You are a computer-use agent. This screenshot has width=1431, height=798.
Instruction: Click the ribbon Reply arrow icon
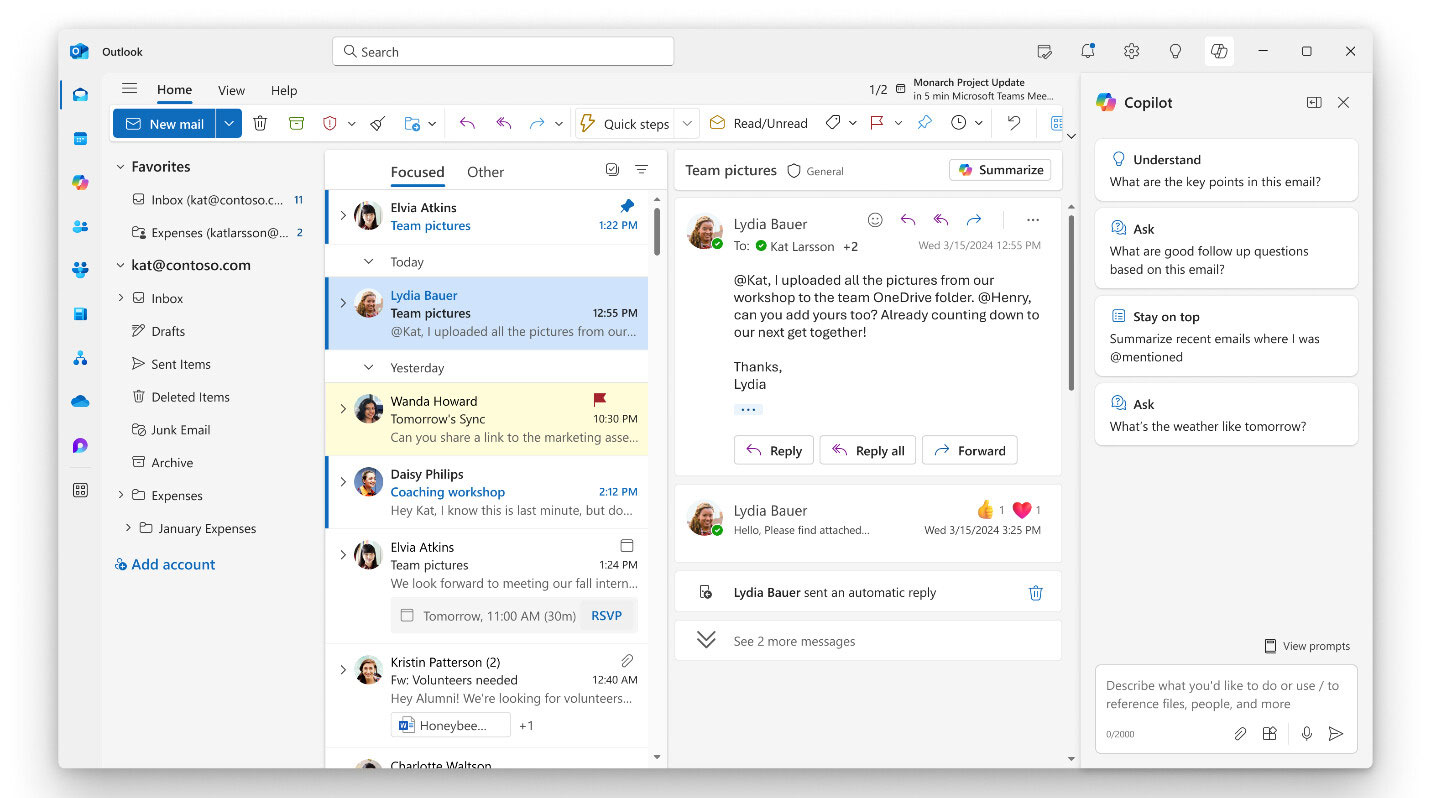(x=467, y=123)
